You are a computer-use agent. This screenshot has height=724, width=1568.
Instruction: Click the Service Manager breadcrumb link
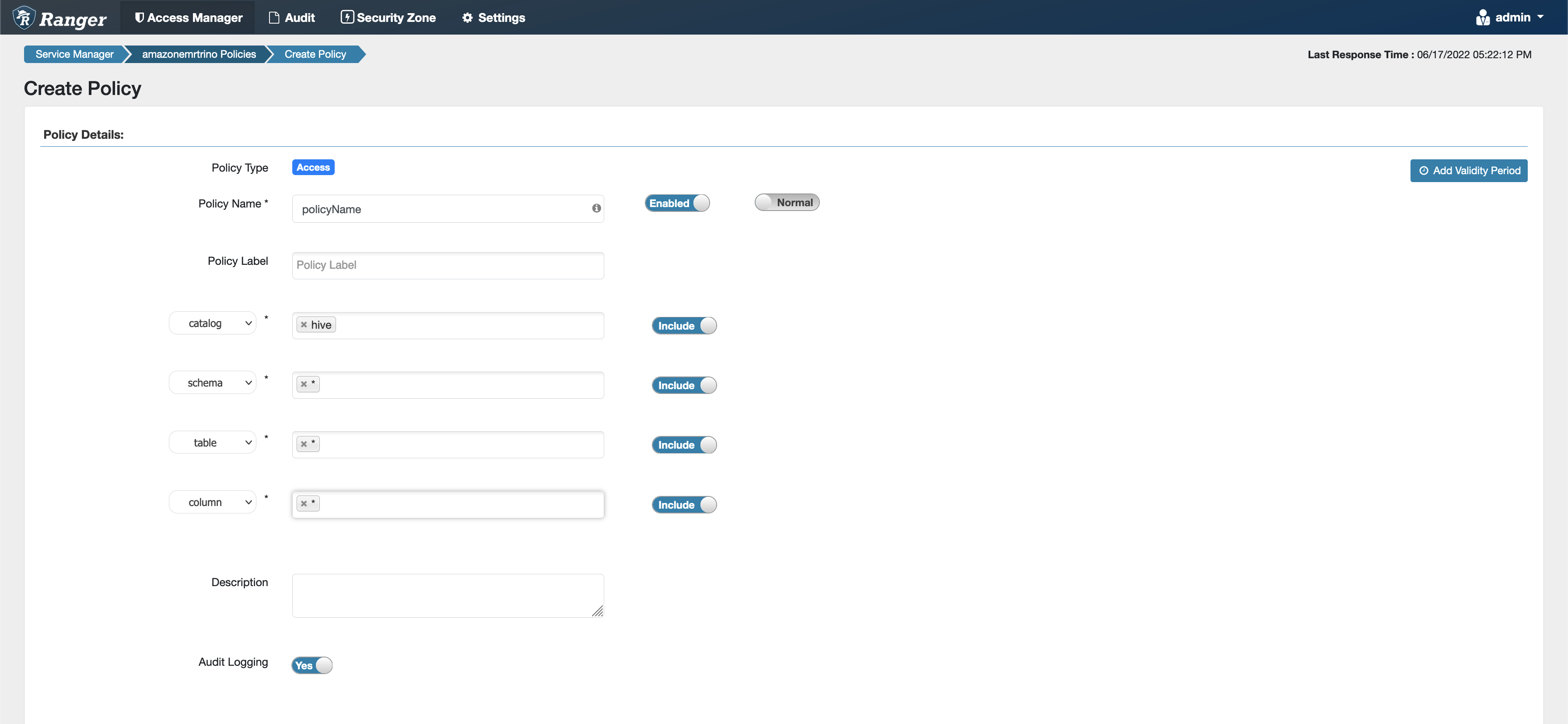click(75, 54)
